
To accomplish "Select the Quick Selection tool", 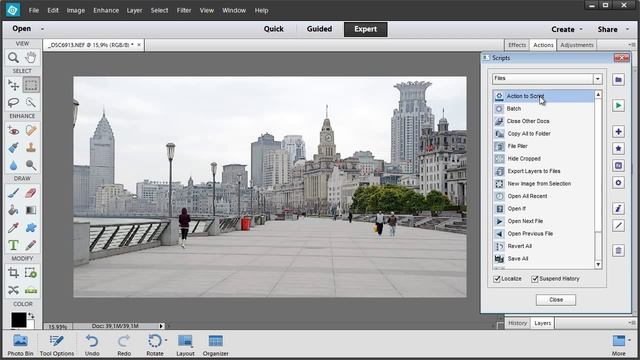I will pyautogui.click(x=31, y=102).
